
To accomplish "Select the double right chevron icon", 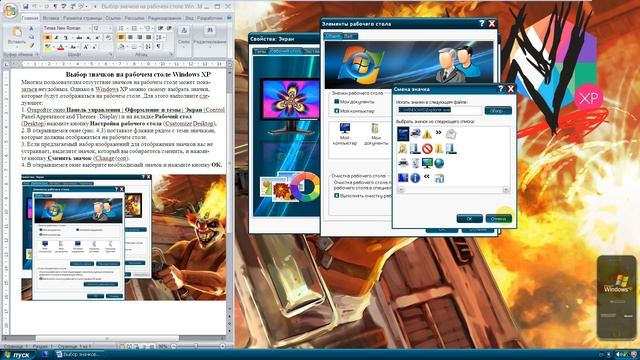I will point(439,133).
